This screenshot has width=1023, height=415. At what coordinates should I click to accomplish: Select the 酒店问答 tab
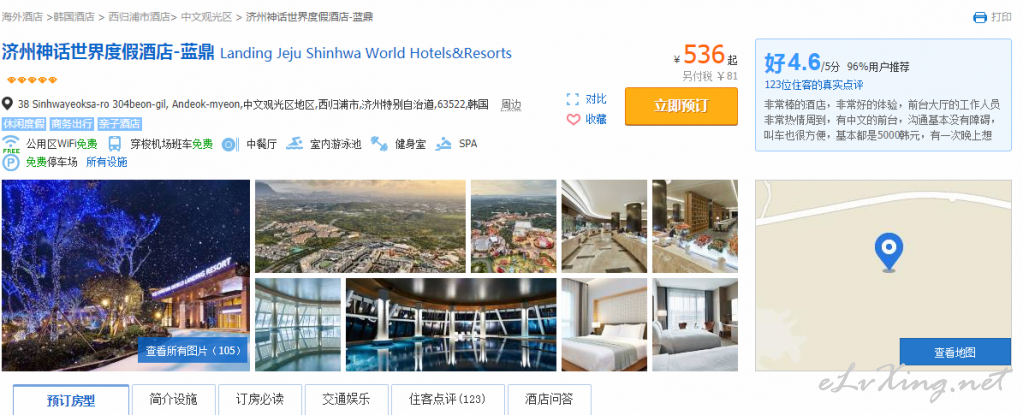click(x=549, y=399)
